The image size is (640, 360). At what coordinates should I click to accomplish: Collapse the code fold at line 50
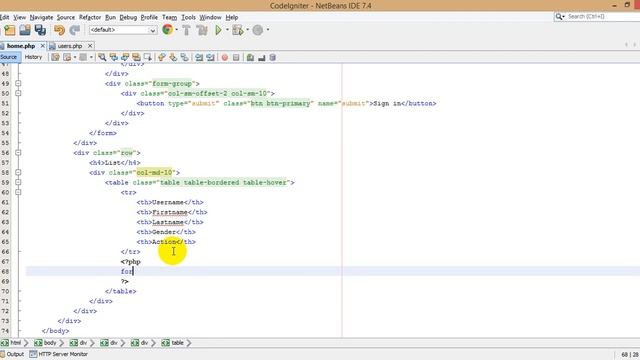pos(18,93)
